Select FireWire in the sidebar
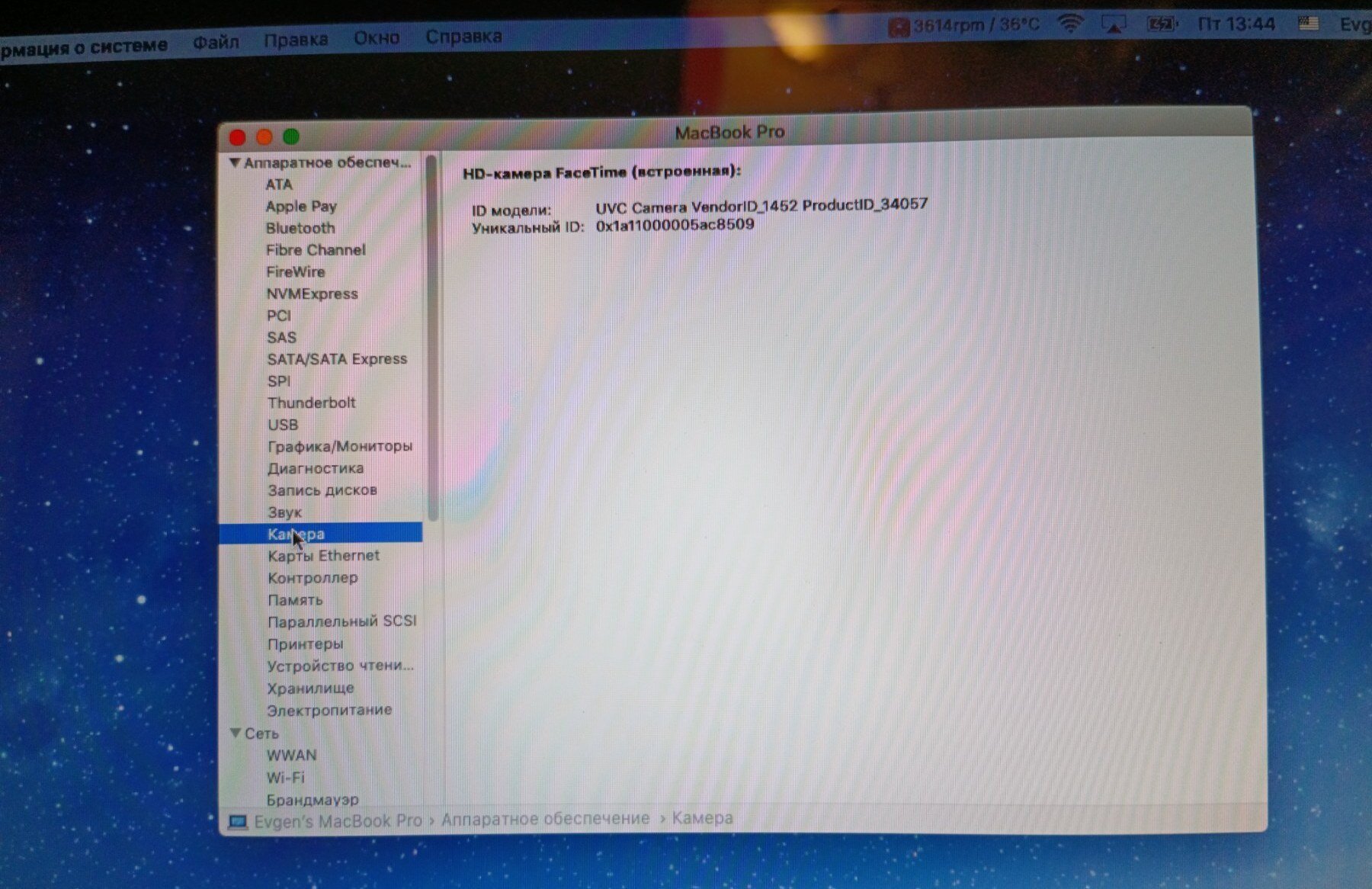The height and width of the screenshot is (889, 1372). click(x=296, y=271)
